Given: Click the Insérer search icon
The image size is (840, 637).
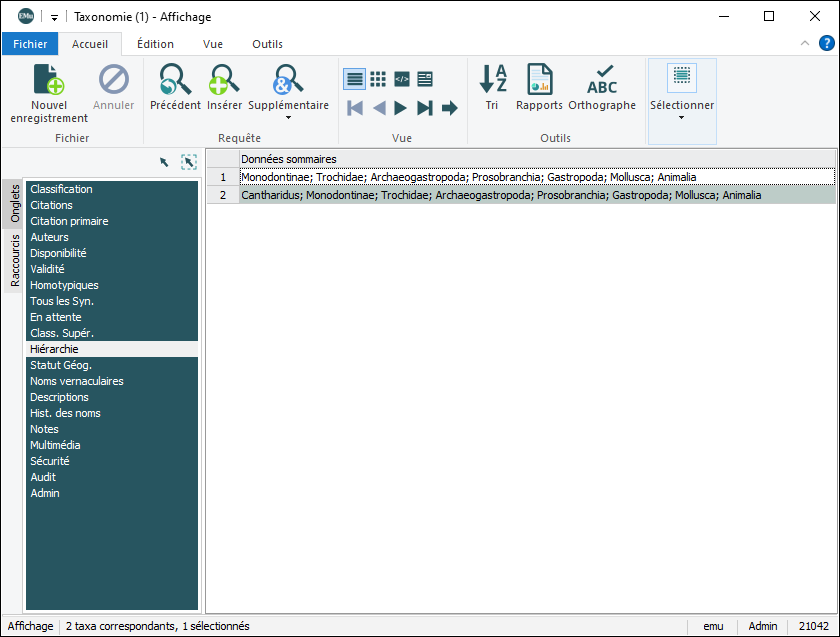Looking at the screenshot, I should (x=224, y=80).
